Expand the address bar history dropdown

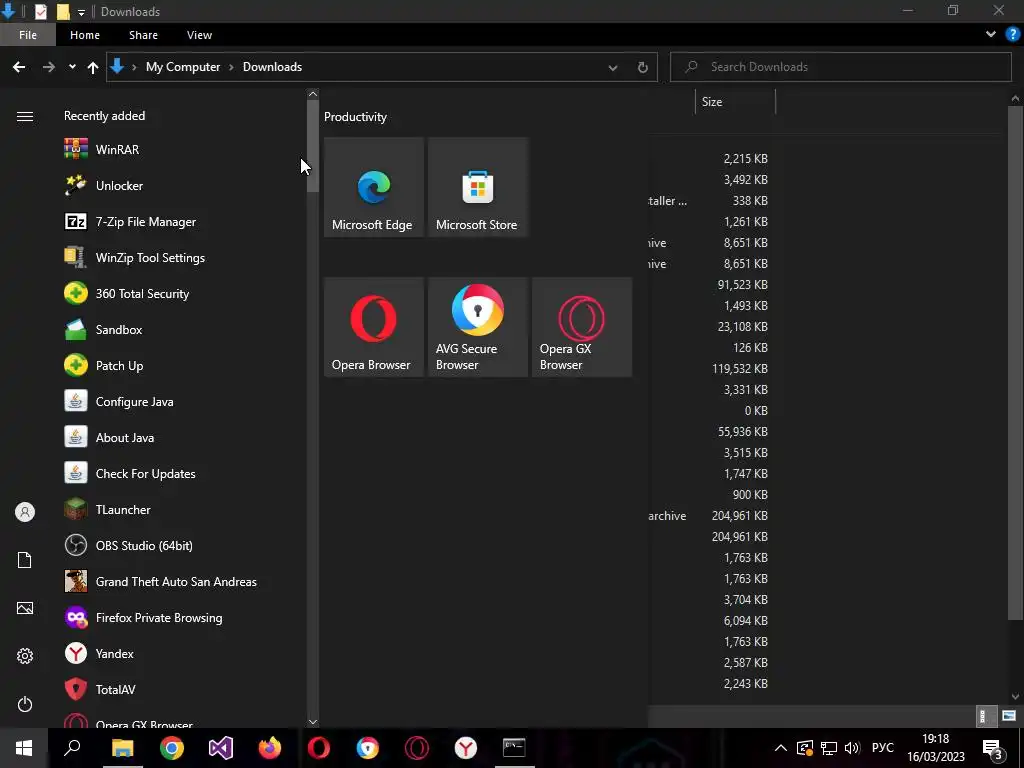(613, 67)
